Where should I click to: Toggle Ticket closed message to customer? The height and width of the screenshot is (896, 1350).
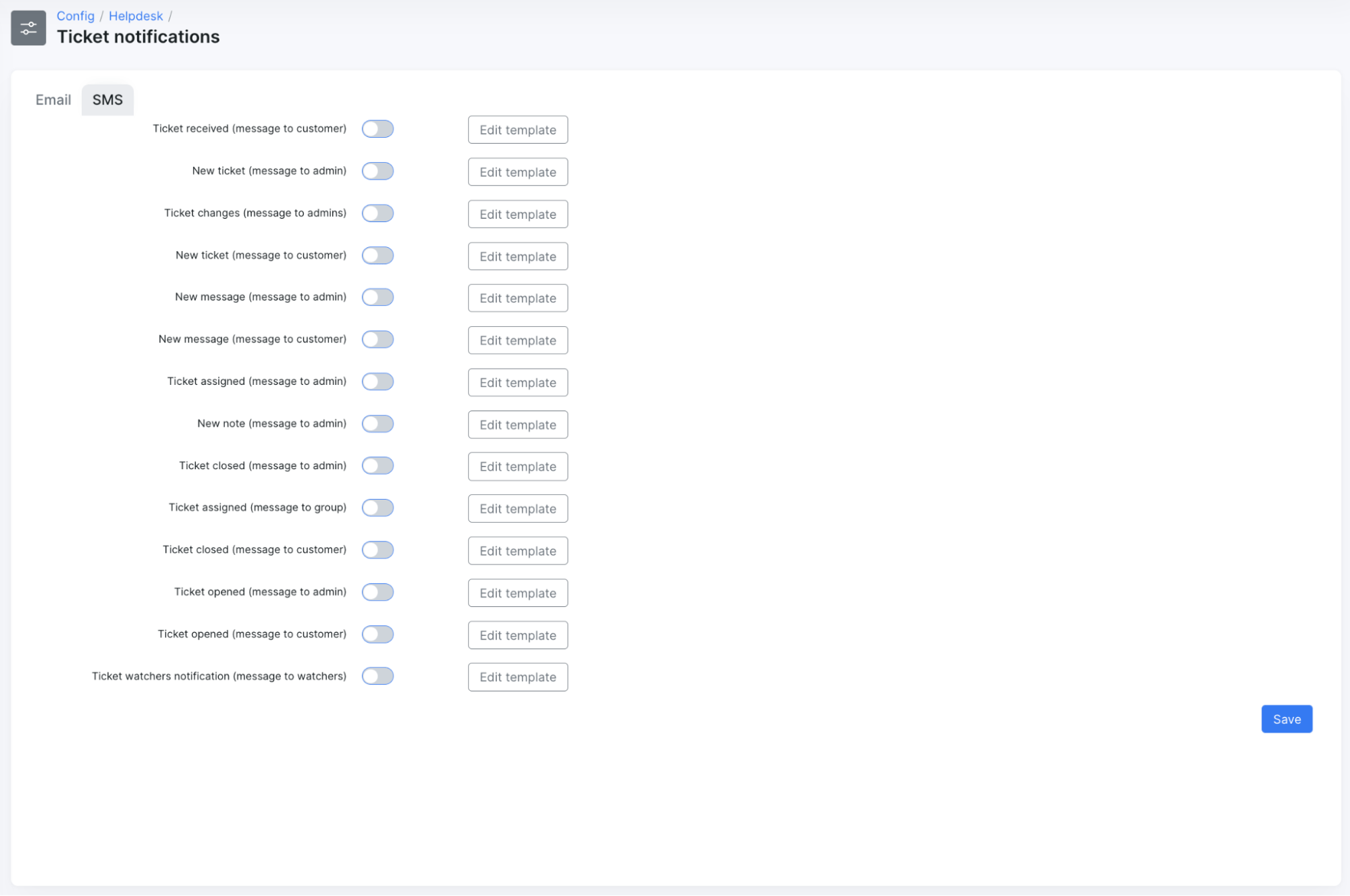tap(378, 550)
